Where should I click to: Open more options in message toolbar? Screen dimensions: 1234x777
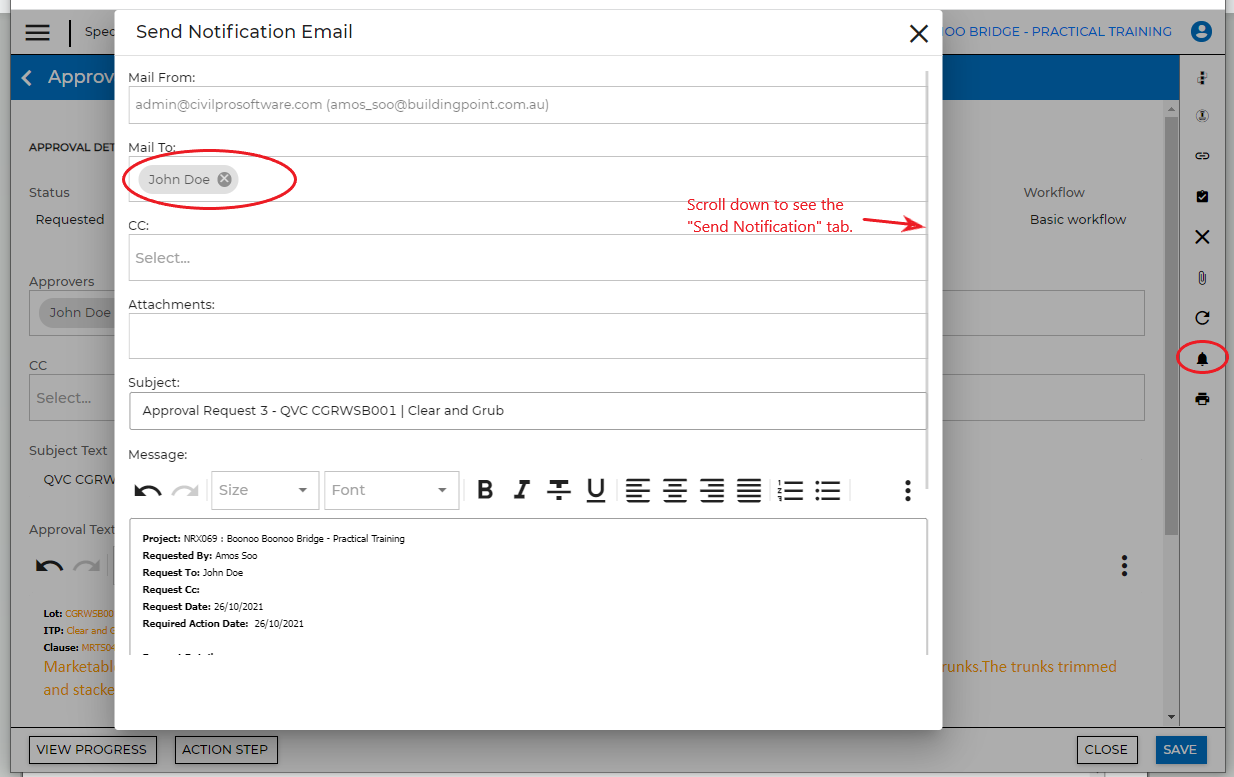(907, 490)
